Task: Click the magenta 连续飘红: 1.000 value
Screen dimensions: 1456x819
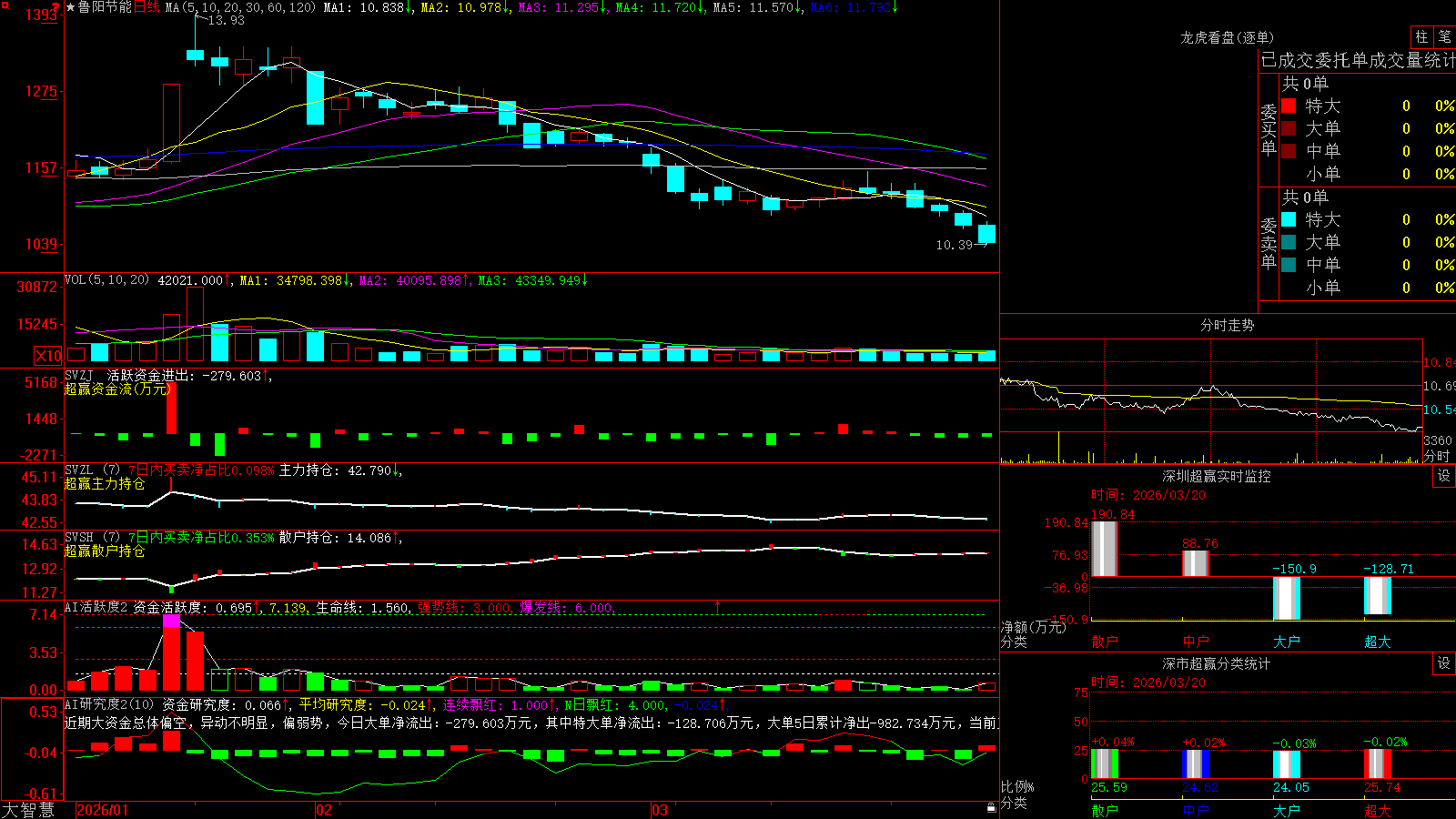Action: click(498, 704)
